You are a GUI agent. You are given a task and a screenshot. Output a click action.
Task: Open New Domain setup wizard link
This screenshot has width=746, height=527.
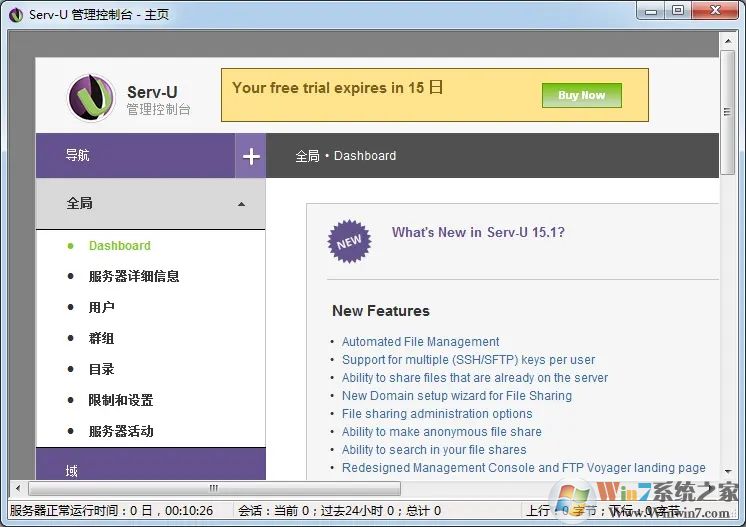pyautogui.click(x=457, y=396)
